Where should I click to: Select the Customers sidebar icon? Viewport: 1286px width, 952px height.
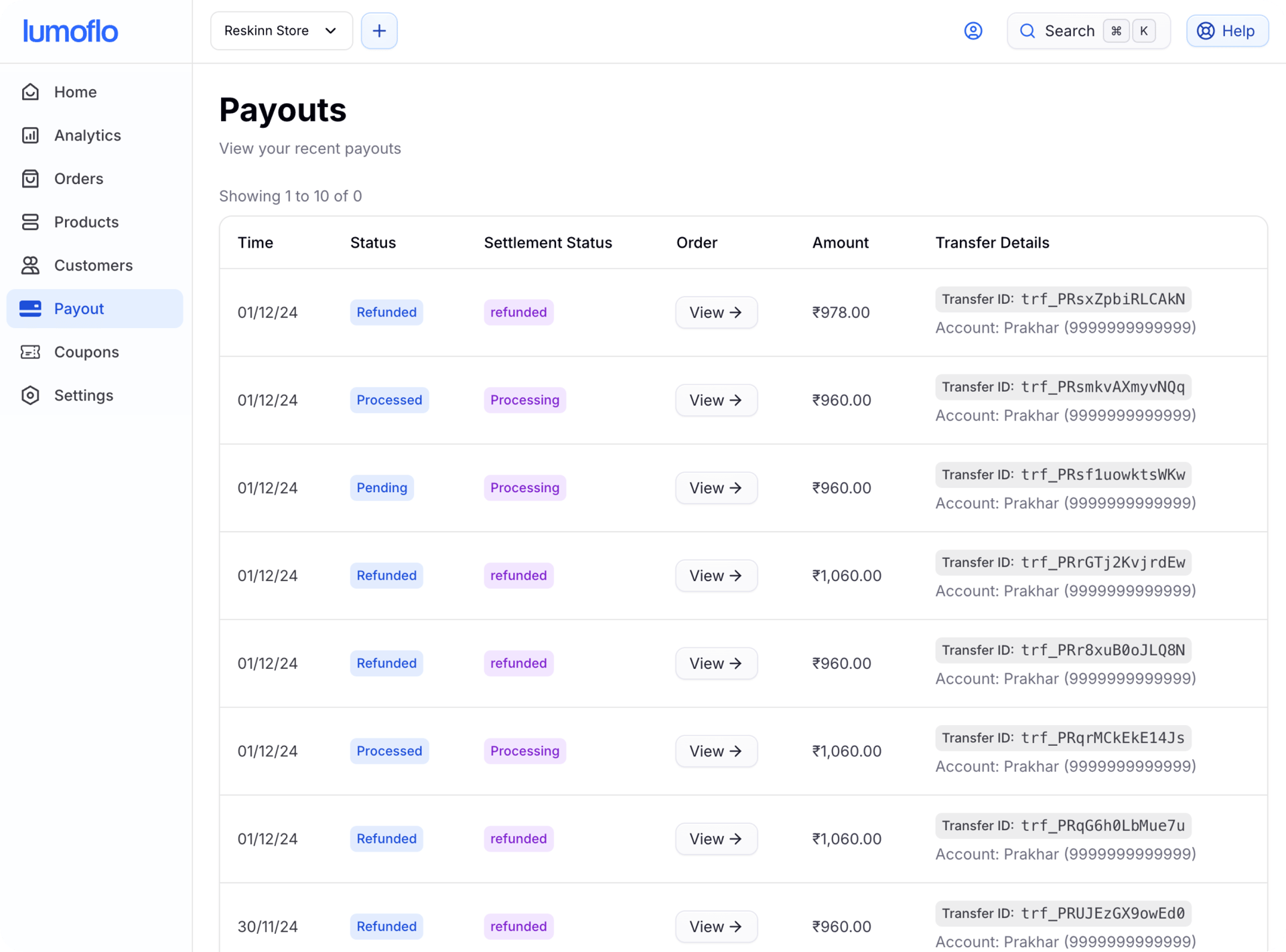pos(31,265)
